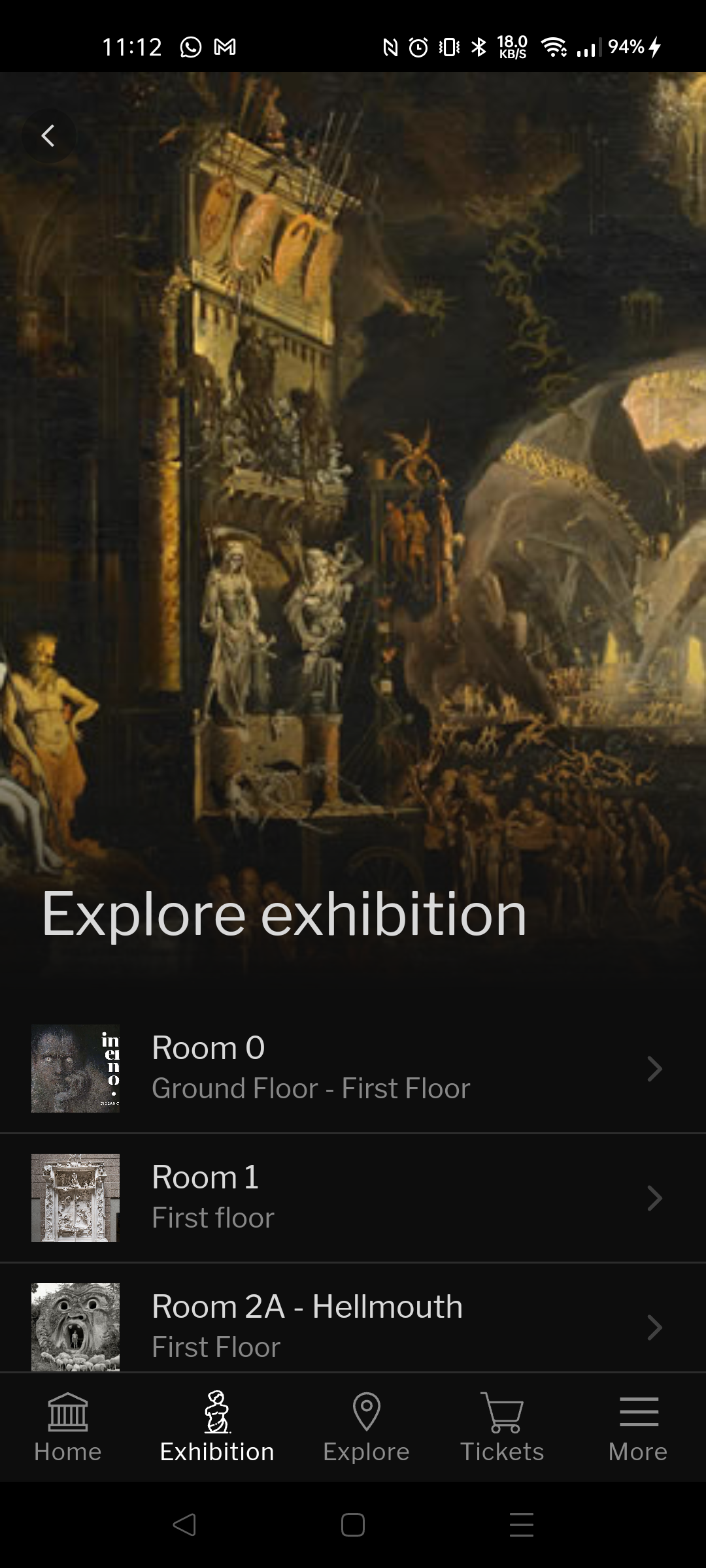Tap the Android back navigation triangle
Screen dimensions: 706x1568
pyautogui.click(x=184, y=1524)
